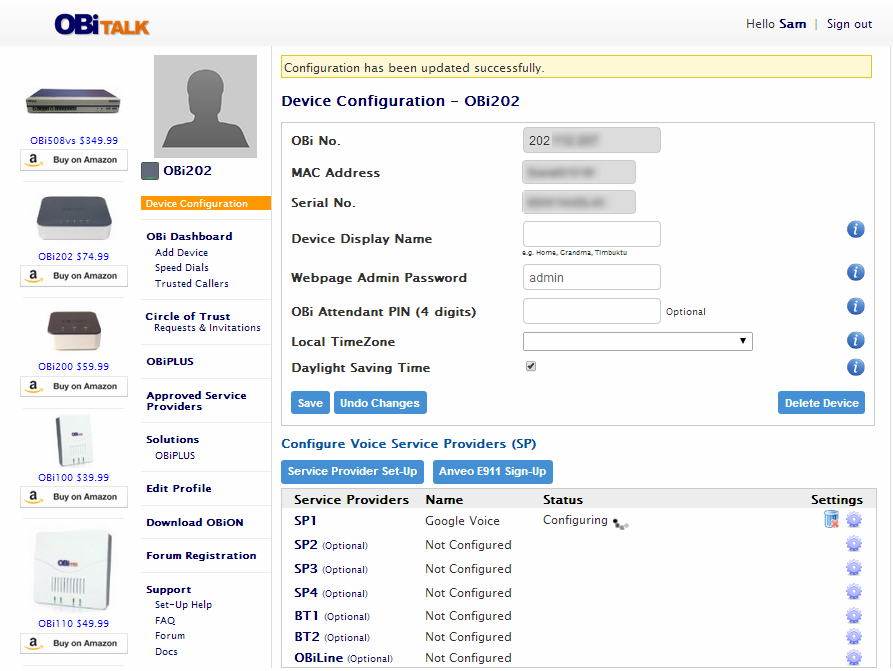Open settings gear for SP2
Screen dimensions: 893x671
(854, 543)
